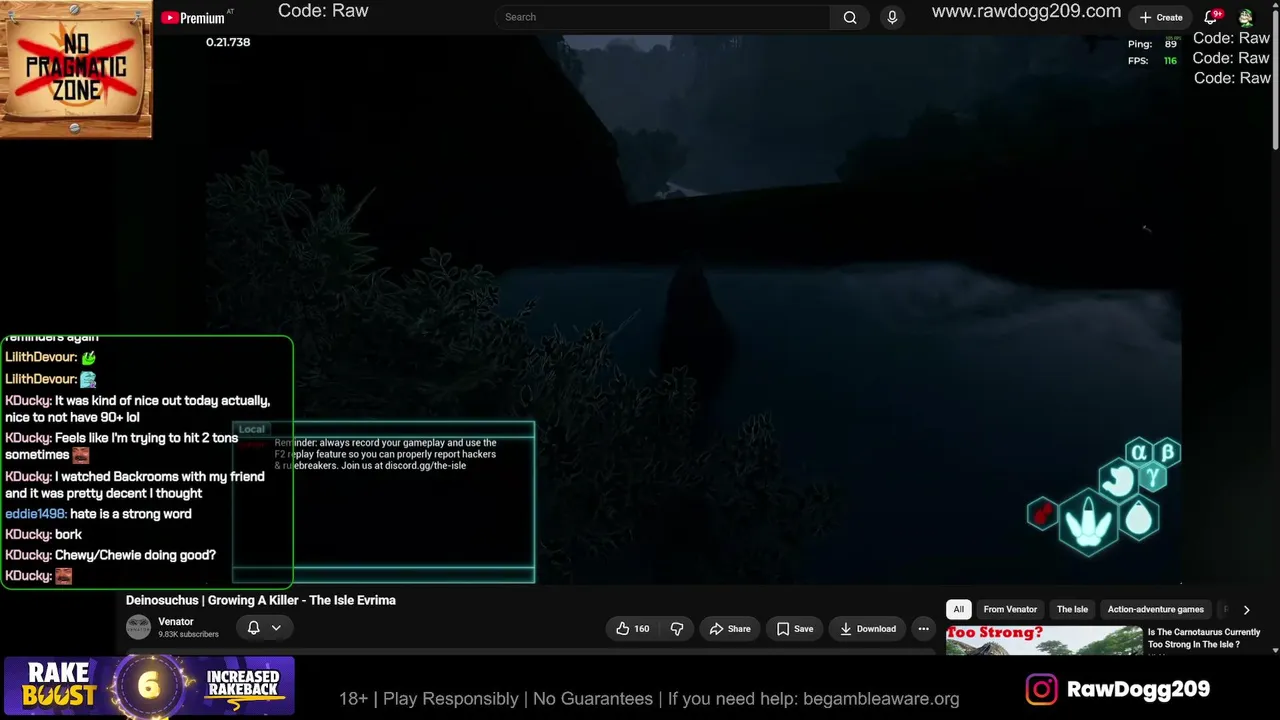Like the video with 160 likes
The height and width of the screenshot is (720, 1280).
click(x=632, y=629)
